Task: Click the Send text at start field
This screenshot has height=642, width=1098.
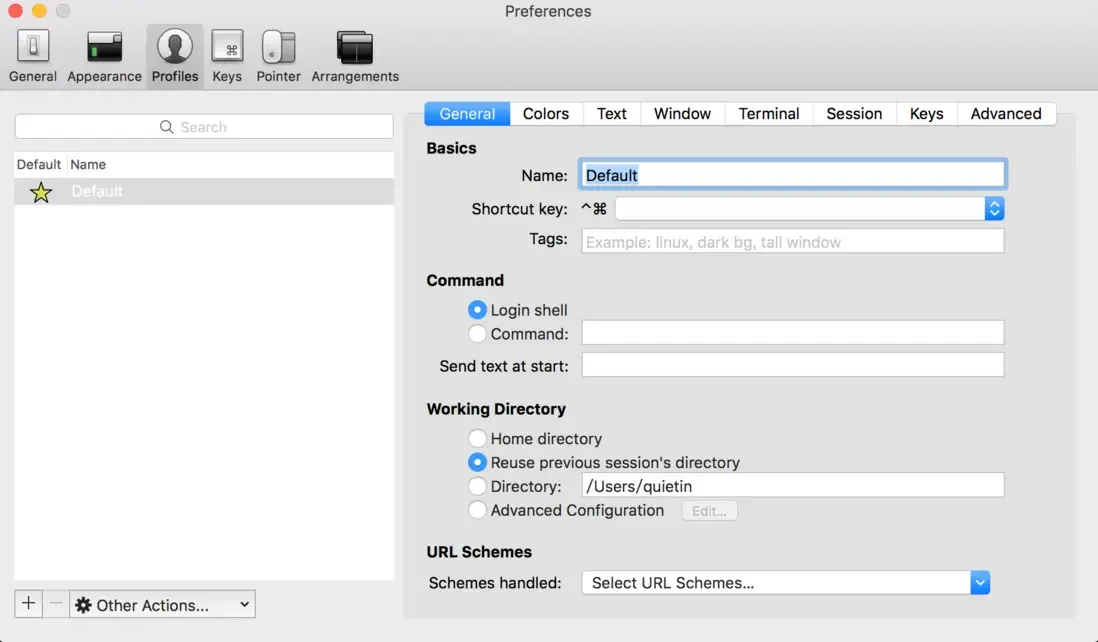Action: pos(793,365)
